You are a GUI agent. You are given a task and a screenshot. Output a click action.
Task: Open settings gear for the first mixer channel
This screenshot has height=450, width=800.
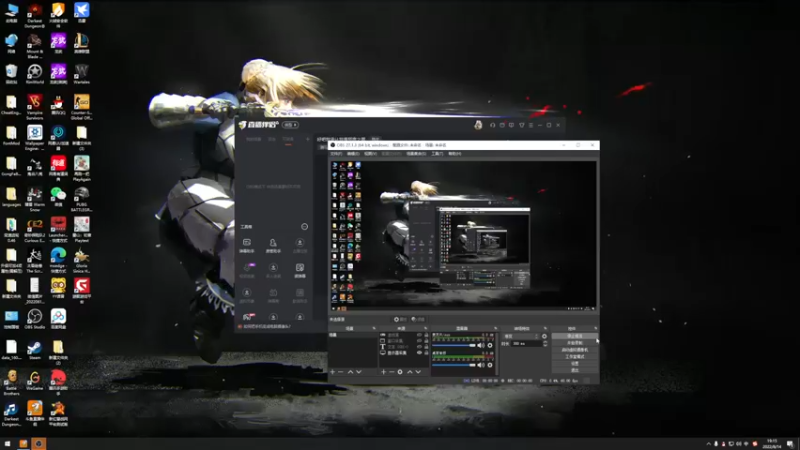point(490,345)
